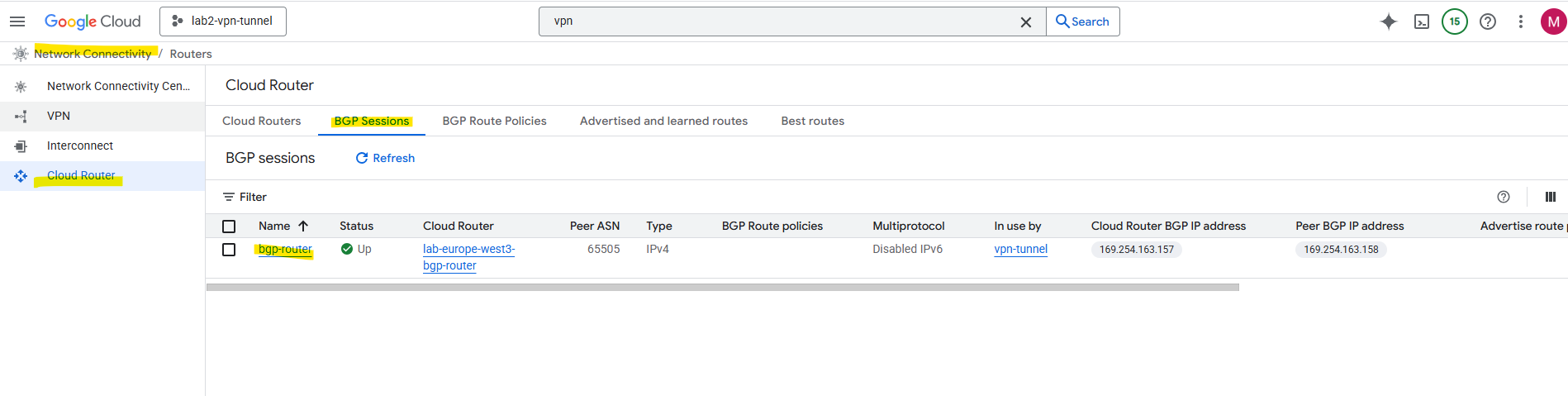Refresh the BGP sessions list
The height and width of the screenshot is (396, 1568).
[385, 158]
